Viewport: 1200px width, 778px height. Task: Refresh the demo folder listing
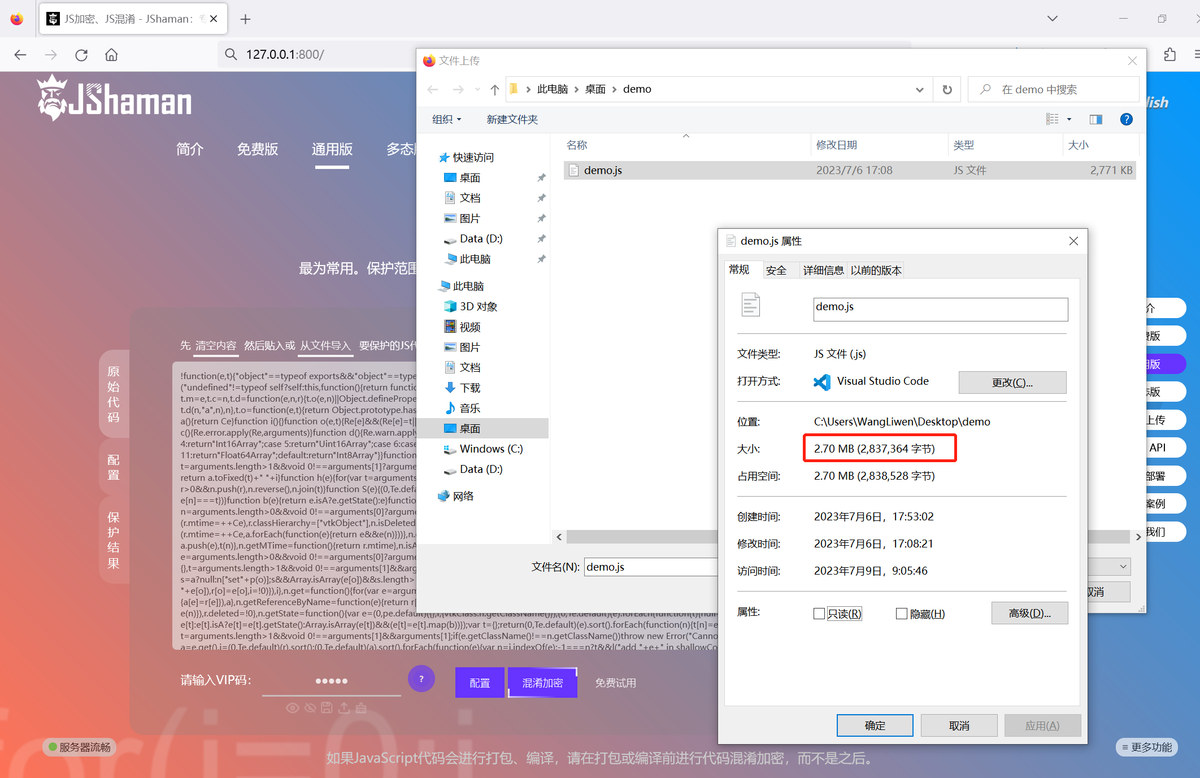(946, 89)
